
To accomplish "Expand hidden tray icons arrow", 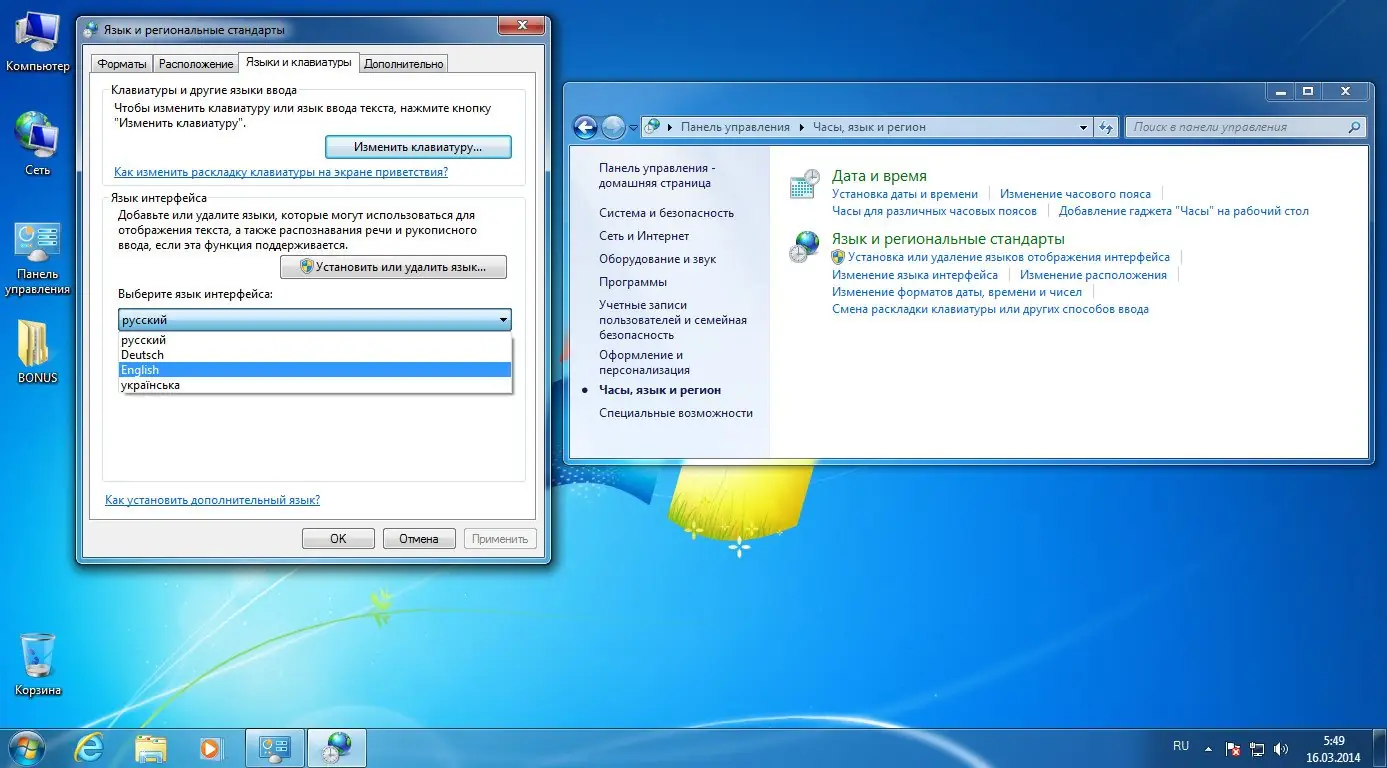I will tap(1208, 748).
